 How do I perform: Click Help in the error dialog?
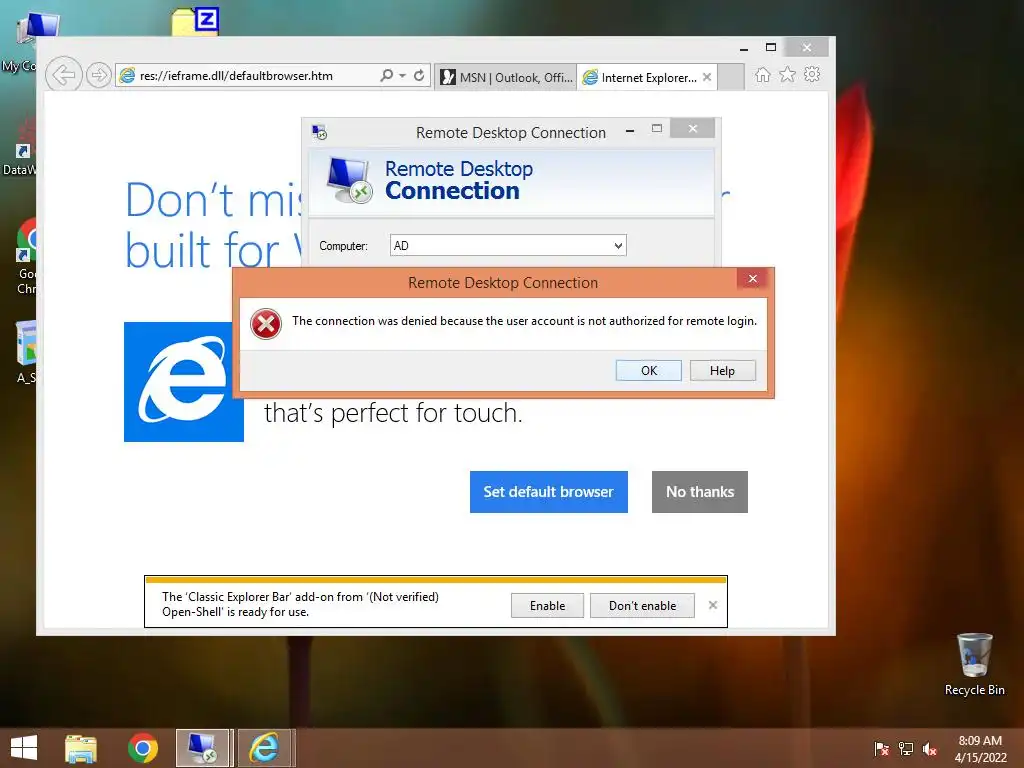(722, 370)
